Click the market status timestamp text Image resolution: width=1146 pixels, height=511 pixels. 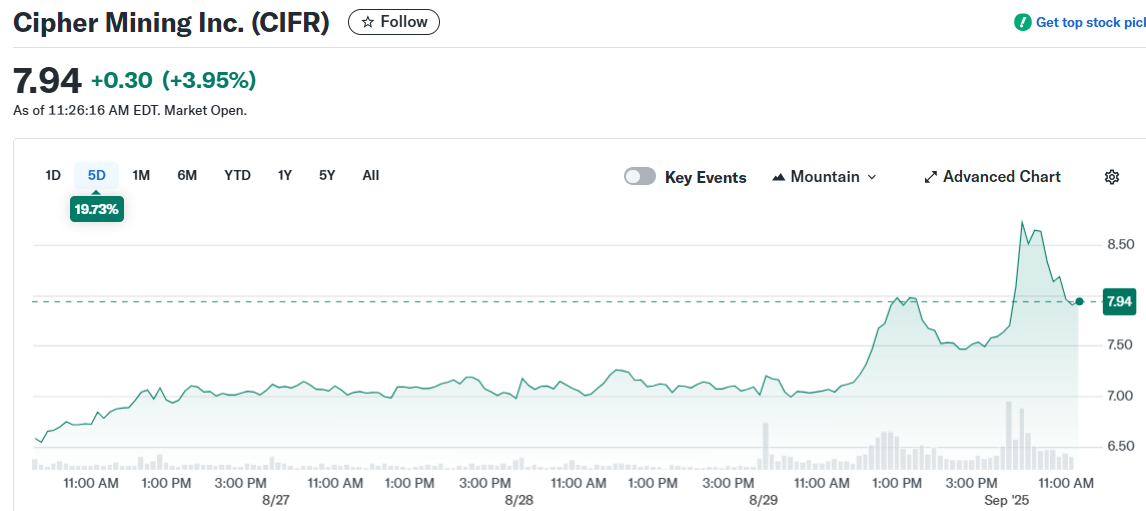(x=130, y=111)
